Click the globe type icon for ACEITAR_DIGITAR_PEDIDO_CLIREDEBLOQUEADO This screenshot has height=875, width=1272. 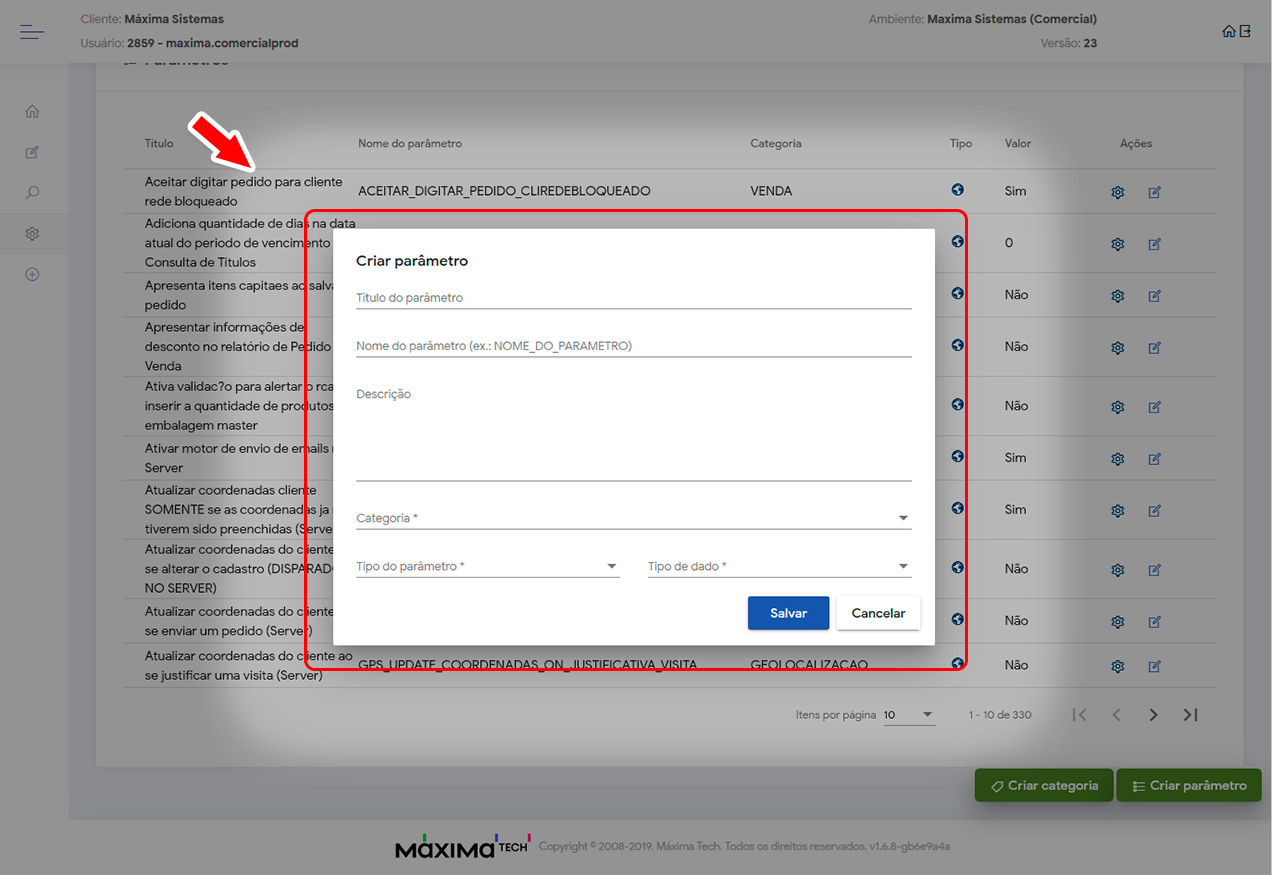click(x=958, y=189)
